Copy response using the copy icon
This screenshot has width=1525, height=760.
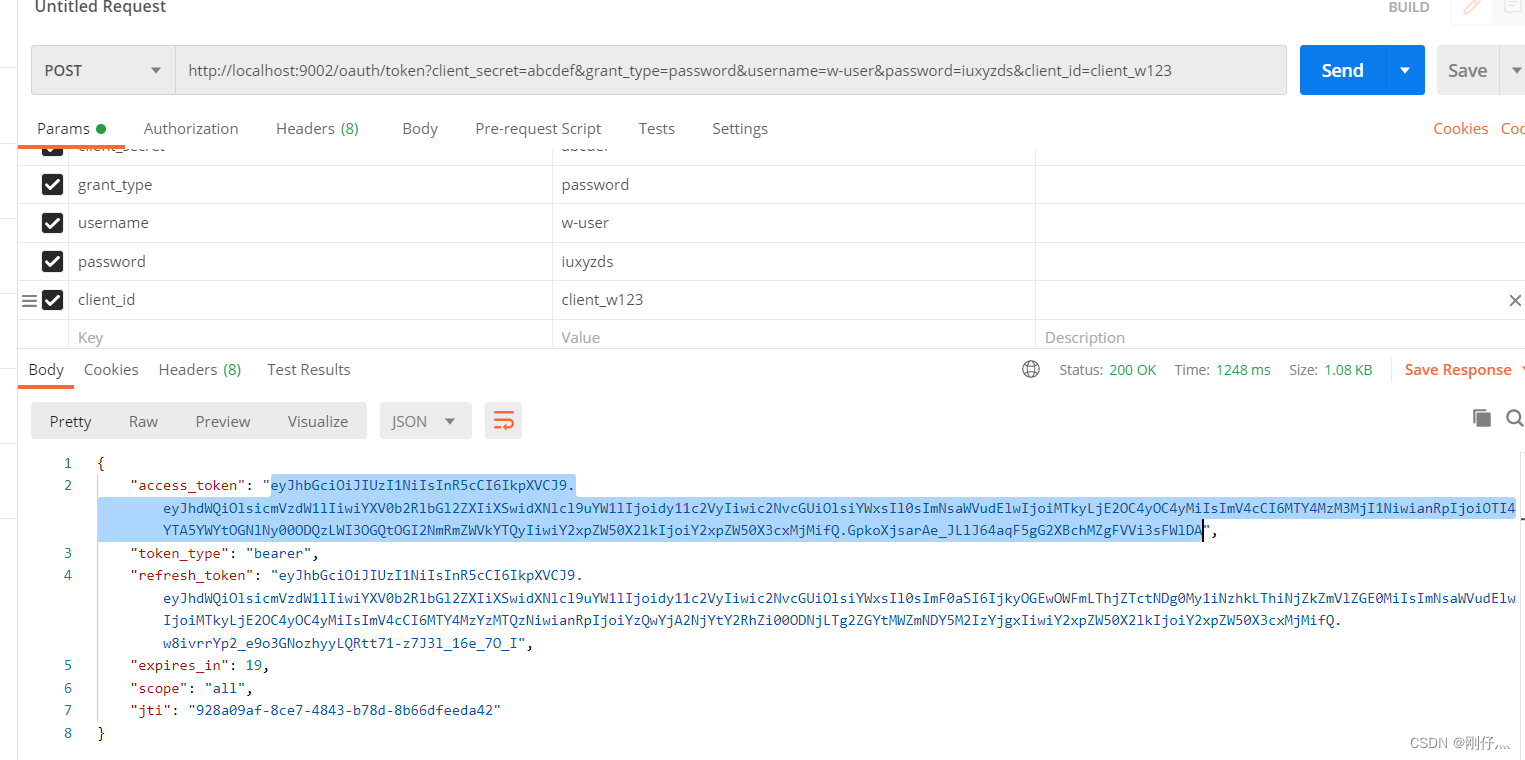[x=1481, y=418]
